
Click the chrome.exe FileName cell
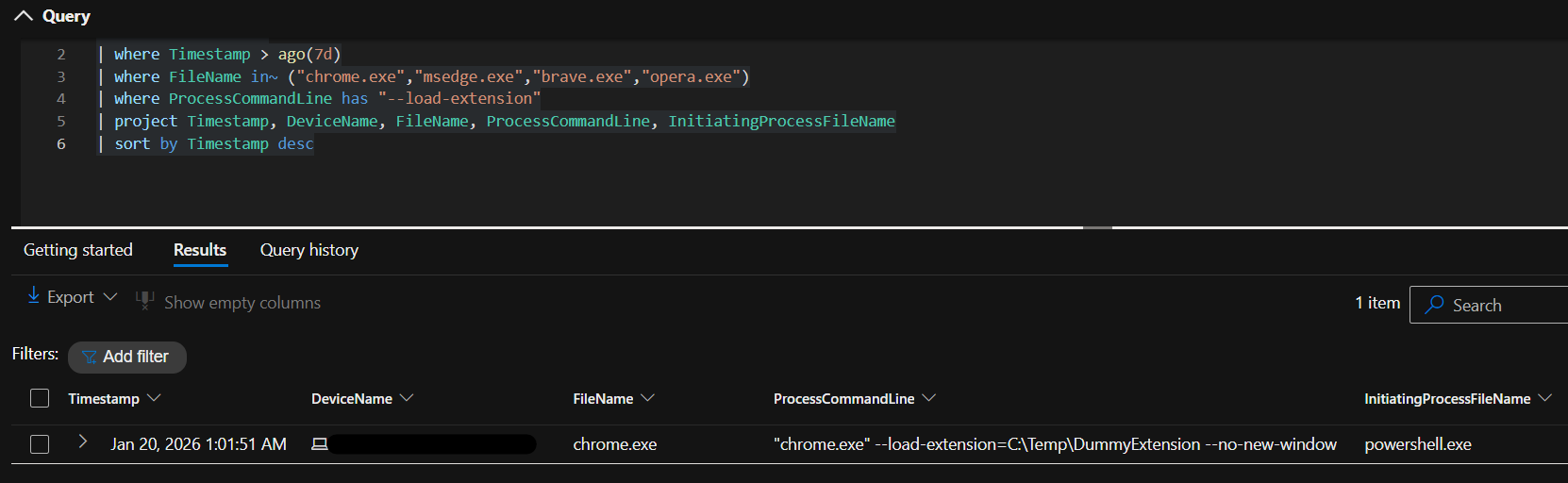click(x=615, y=444)
